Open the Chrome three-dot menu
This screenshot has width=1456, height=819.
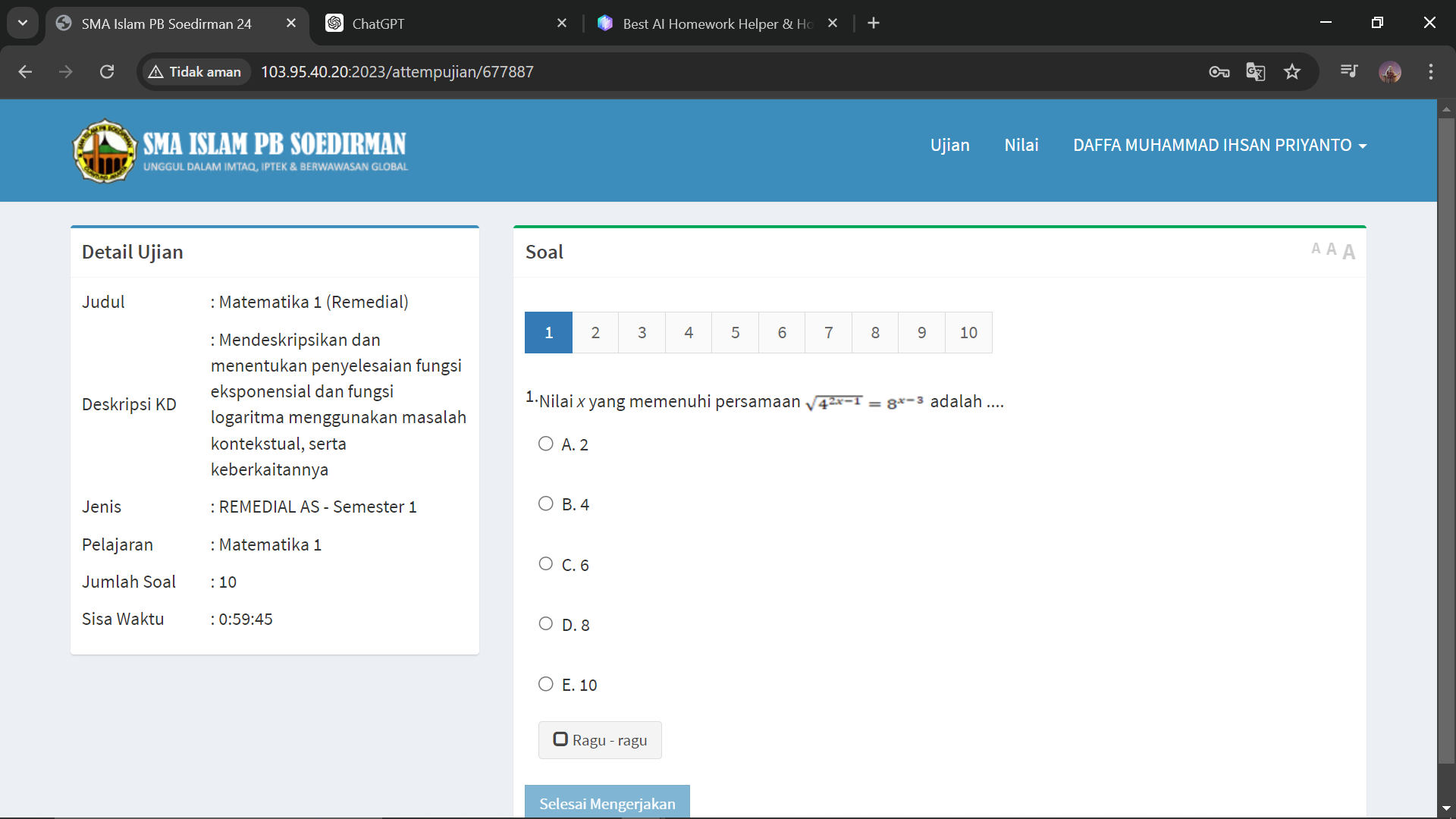[x=1431, y=71]
